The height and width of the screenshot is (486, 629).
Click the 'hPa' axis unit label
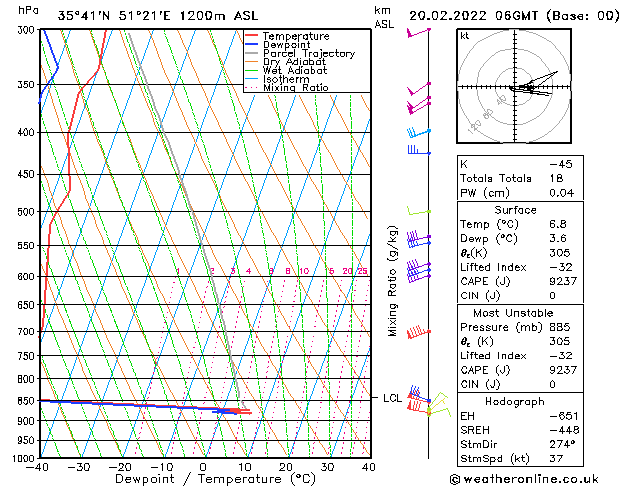pyautogui.click(x=28, y=10)
